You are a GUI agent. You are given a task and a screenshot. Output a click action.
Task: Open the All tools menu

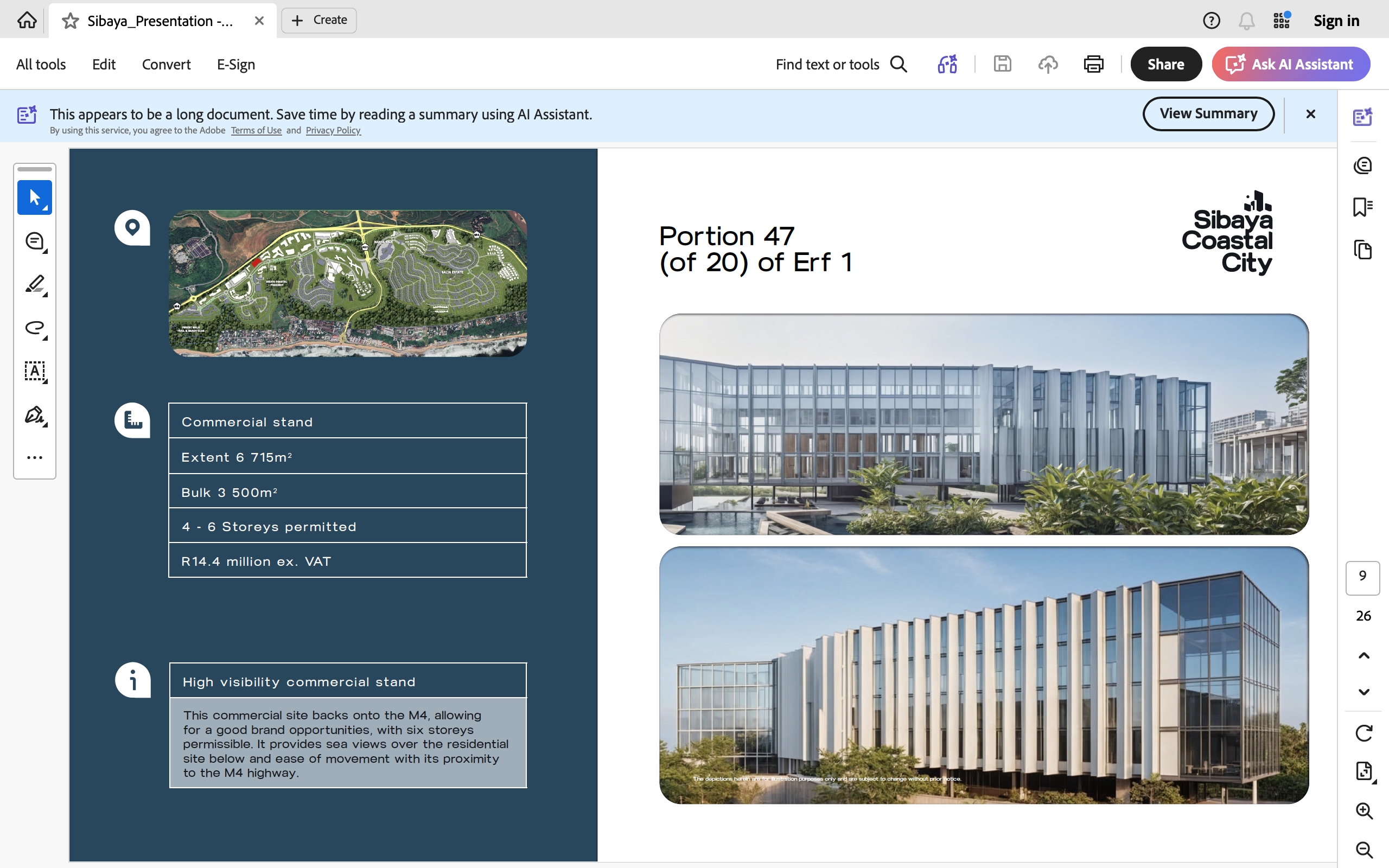(x=41, y=65)
